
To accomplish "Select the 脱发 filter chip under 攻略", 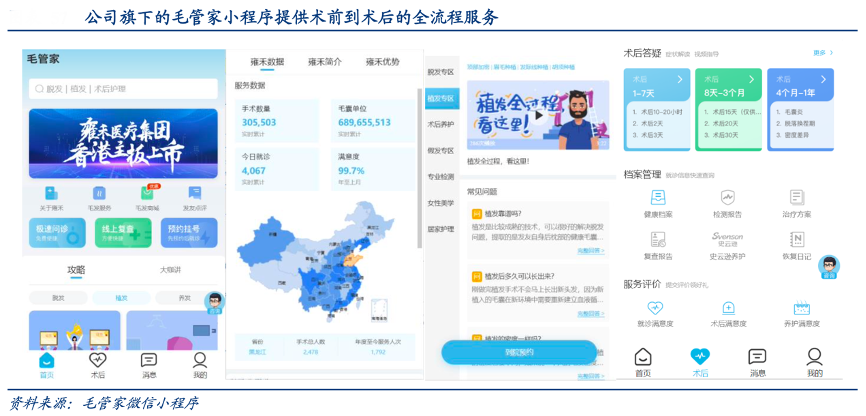I will 58,298.
